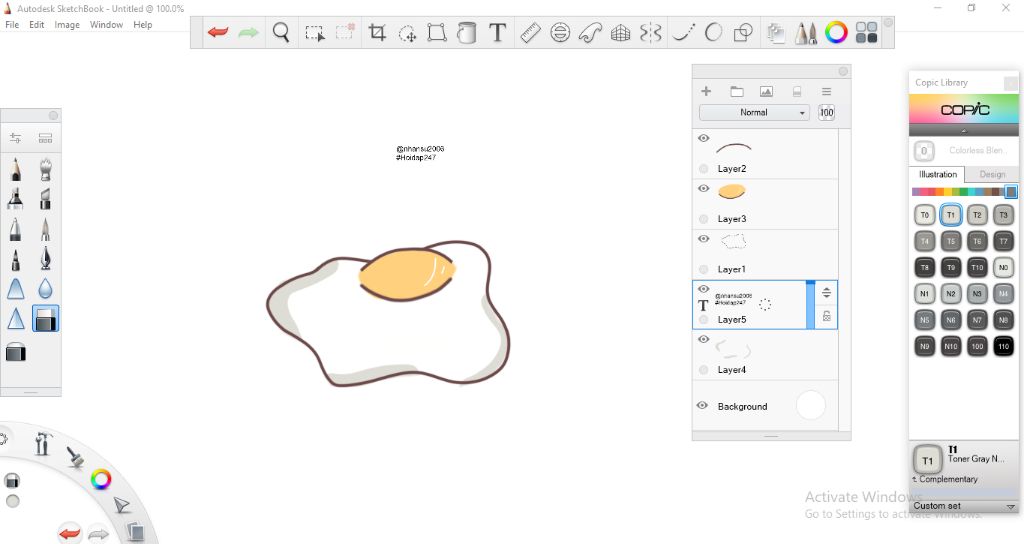The height and width of the screenshot is (544, 1024).
Task: Toggle Steady Stroke tool
Action: click(683, 32)
